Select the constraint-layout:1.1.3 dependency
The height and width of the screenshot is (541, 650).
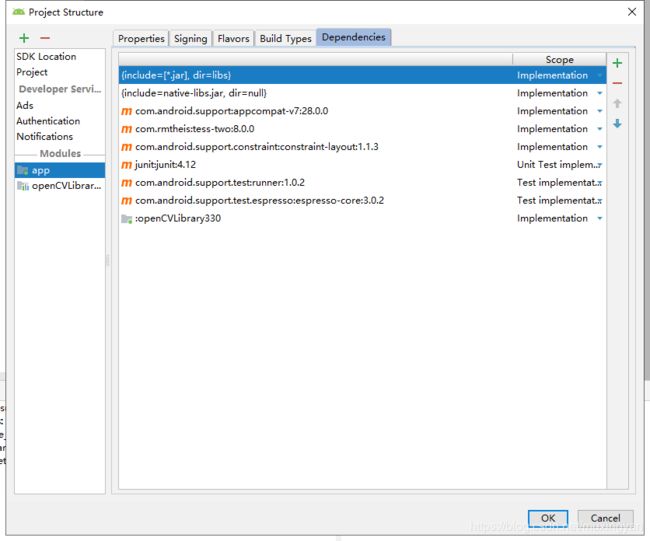pos(362,147)
